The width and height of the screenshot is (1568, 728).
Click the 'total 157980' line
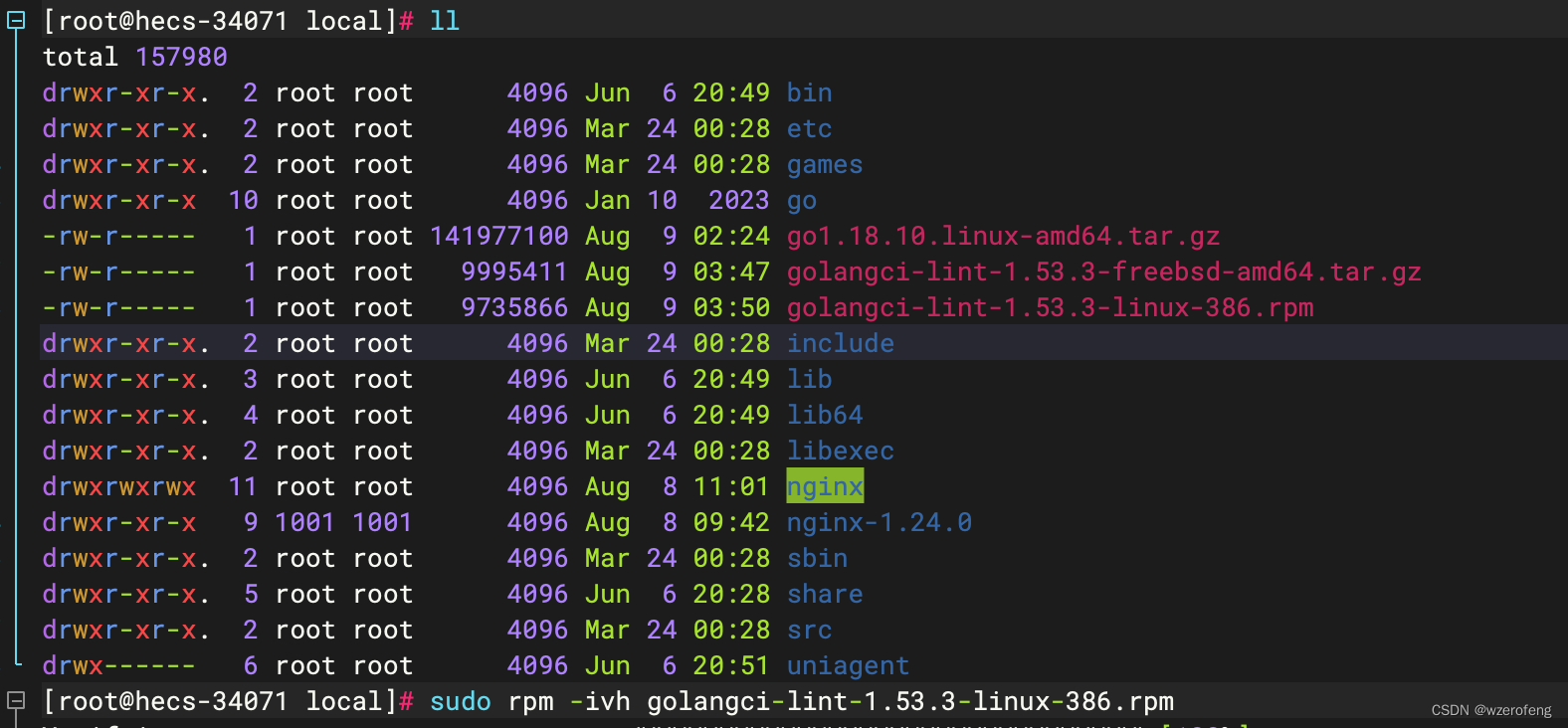click(x=135, y=57)
